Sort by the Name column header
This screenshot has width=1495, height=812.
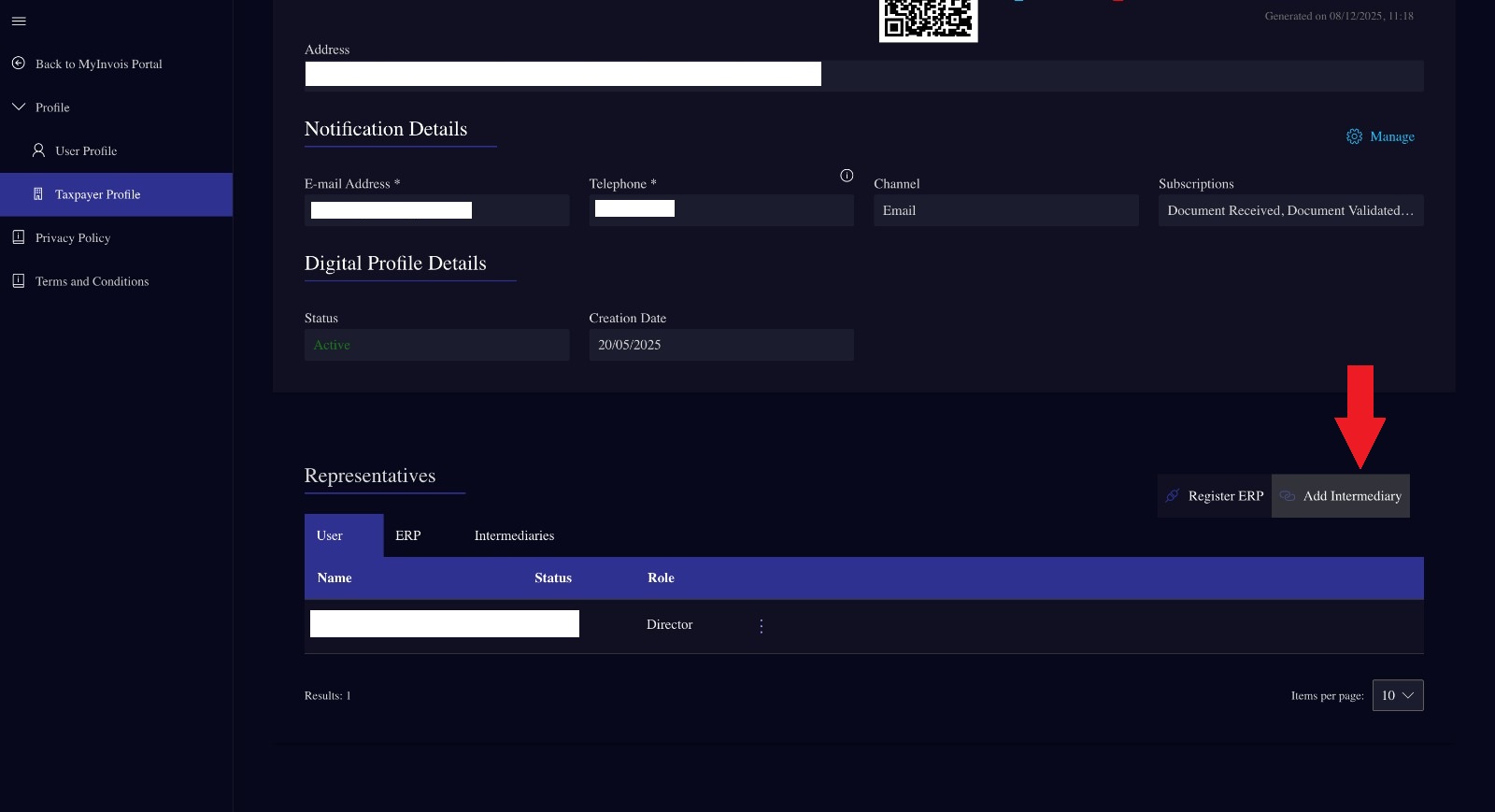335,578
